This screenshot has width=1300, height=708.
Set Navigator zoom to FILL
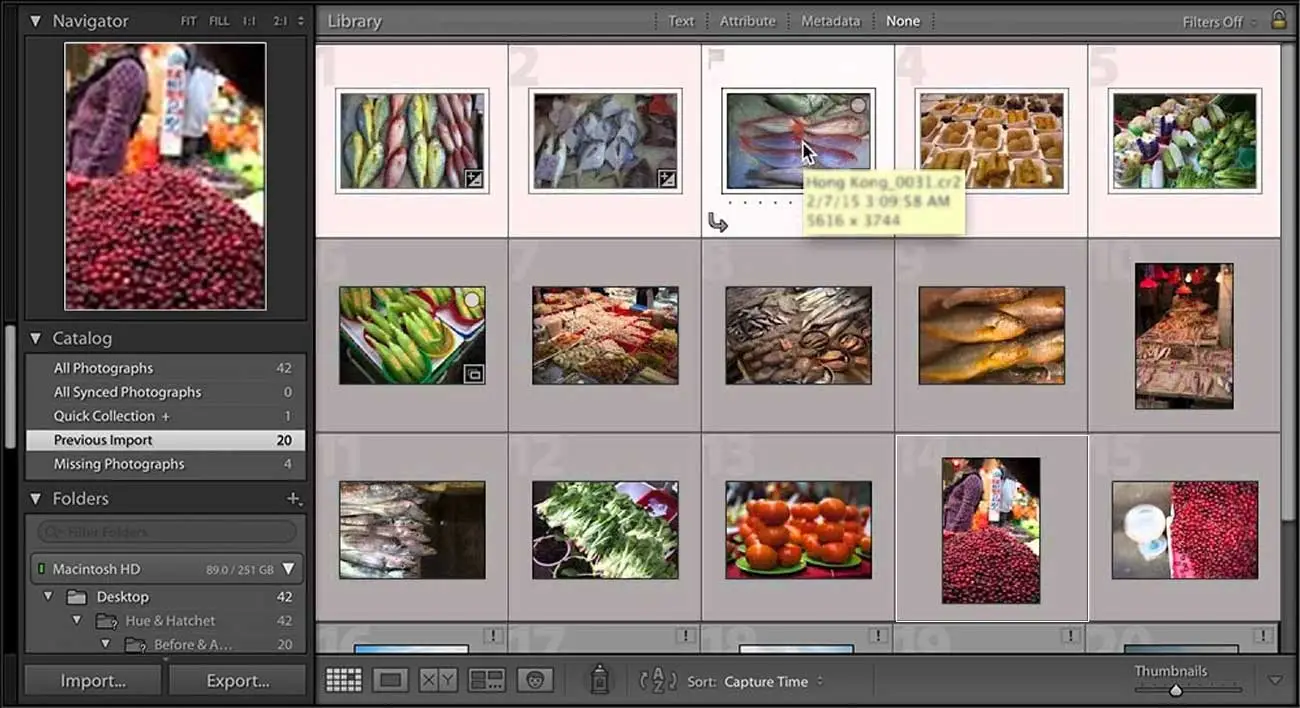click(219, 21)
